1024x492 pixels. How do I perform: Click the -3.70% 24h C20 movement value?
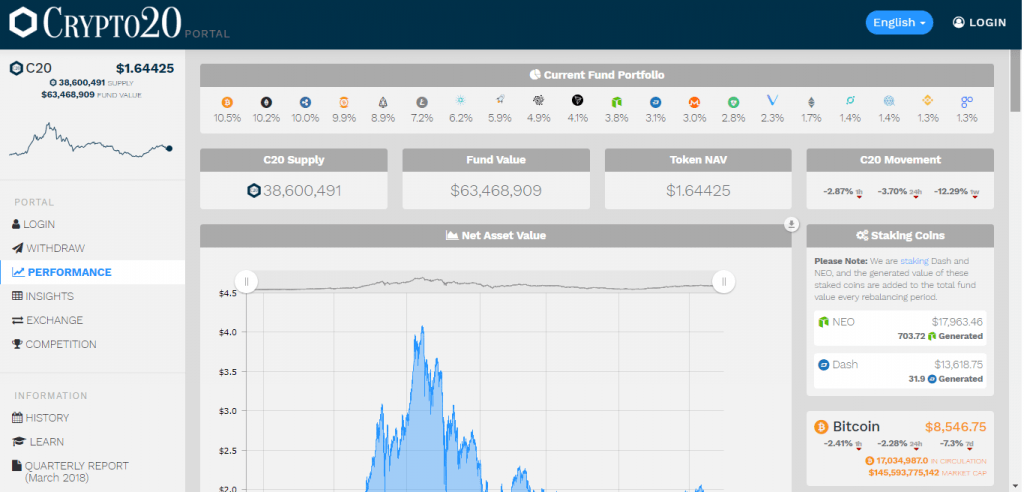(894, 191)
